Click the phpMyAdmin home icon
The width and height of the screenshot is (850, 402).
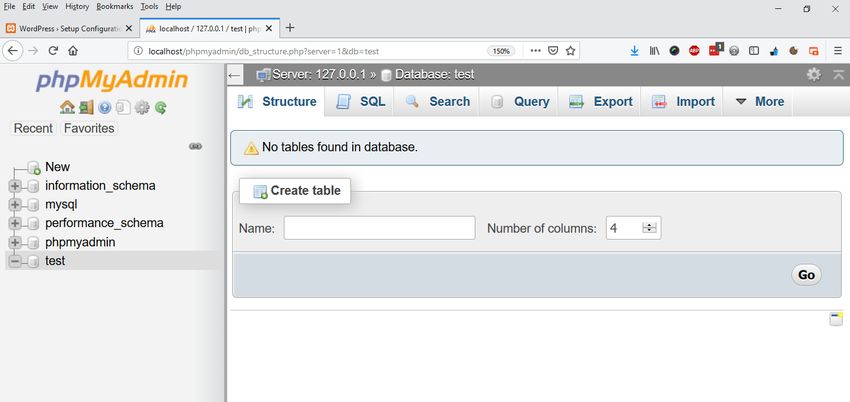pyautogui.click(x=67, y=107)
